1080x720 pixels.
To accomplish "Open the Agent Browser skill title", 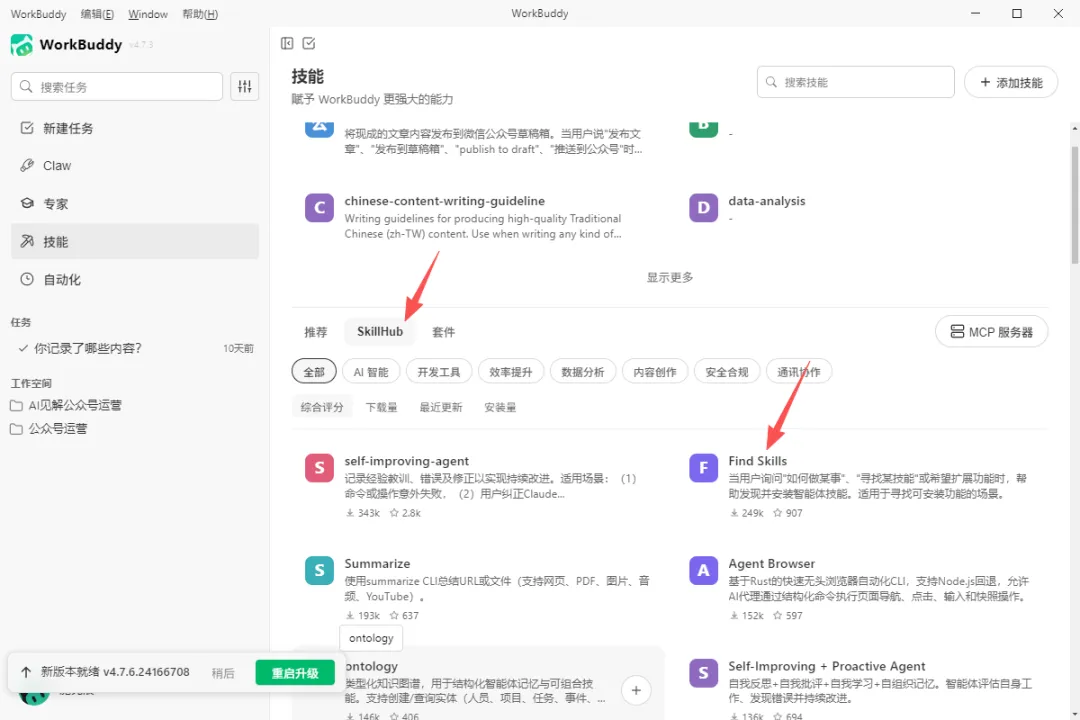I will point(771,564).
